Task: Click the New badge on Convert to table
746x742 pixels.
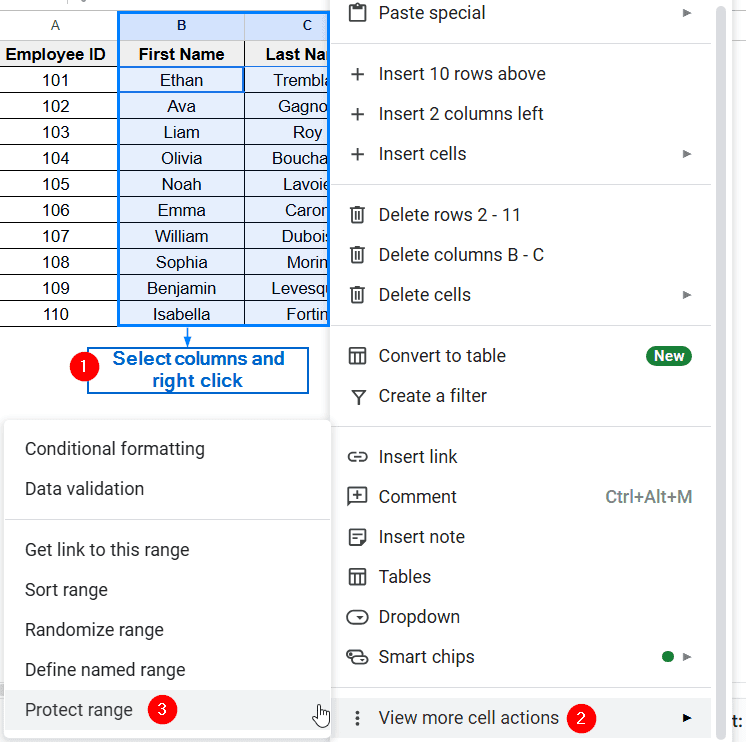Action: pos(668,356)
